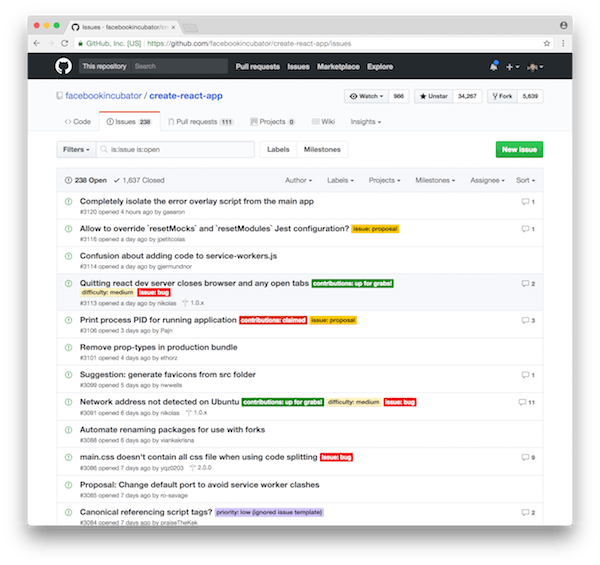Click the GitHub Octocat logo
The image size is (600, 565).
[x=64, y=66]
